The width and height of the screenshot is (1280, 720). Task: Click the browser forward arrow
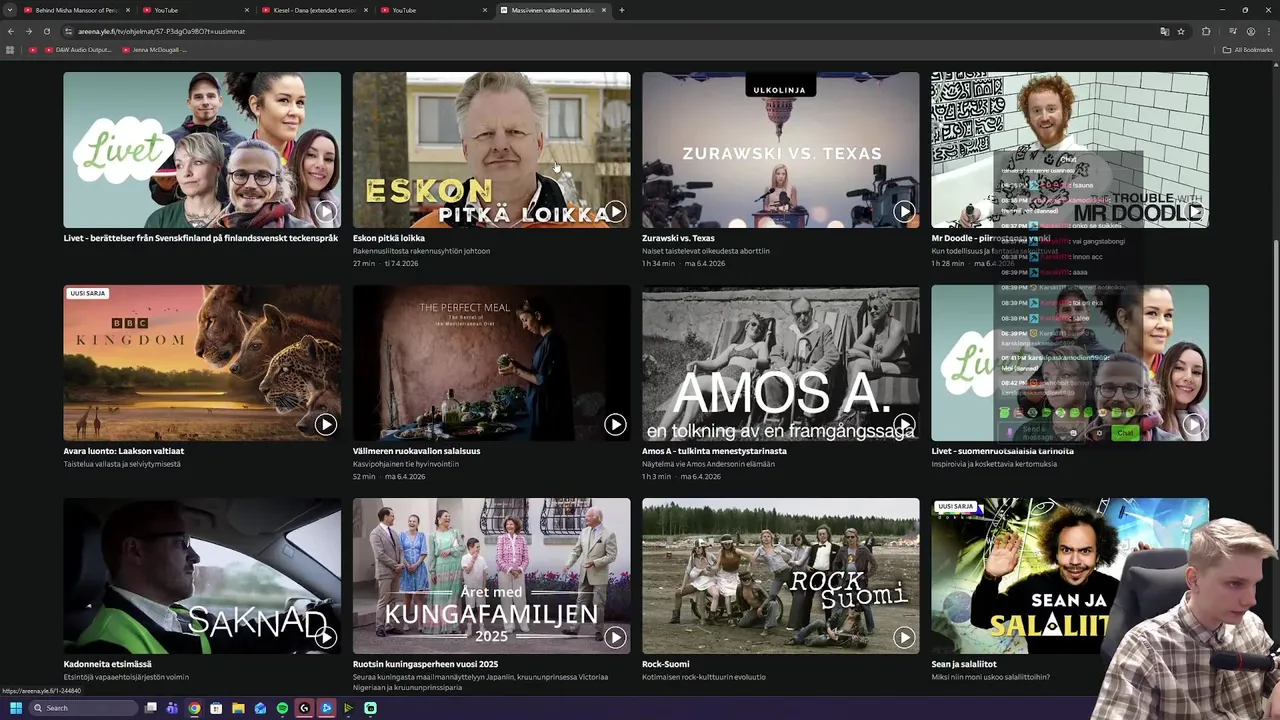[28, 31]
